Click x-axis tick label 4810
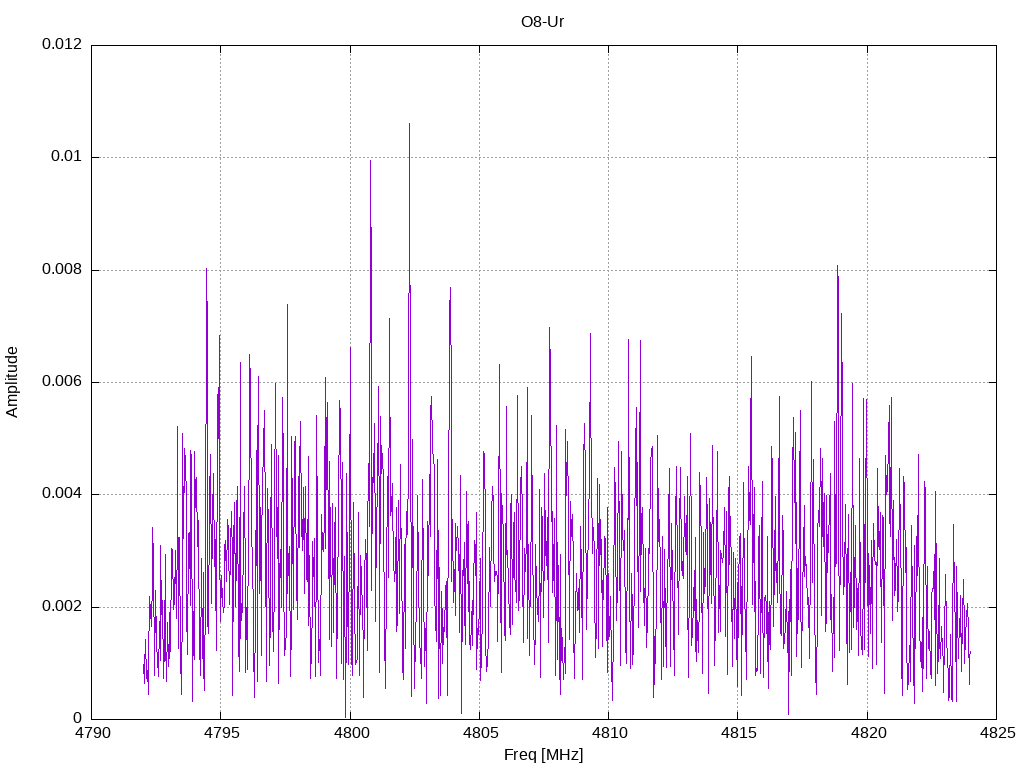 (x=609, y=733)
